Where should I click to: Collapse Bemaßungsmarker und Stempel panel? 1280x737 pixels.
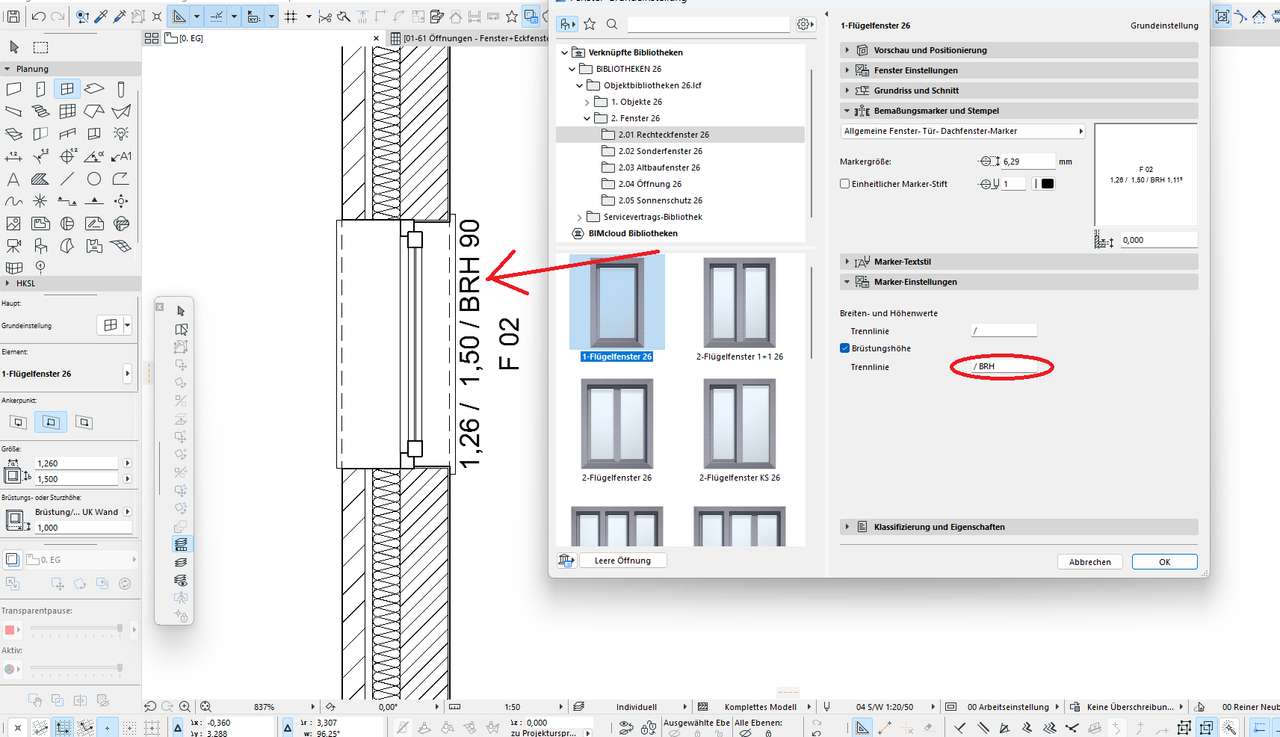tap(1019, 111)
